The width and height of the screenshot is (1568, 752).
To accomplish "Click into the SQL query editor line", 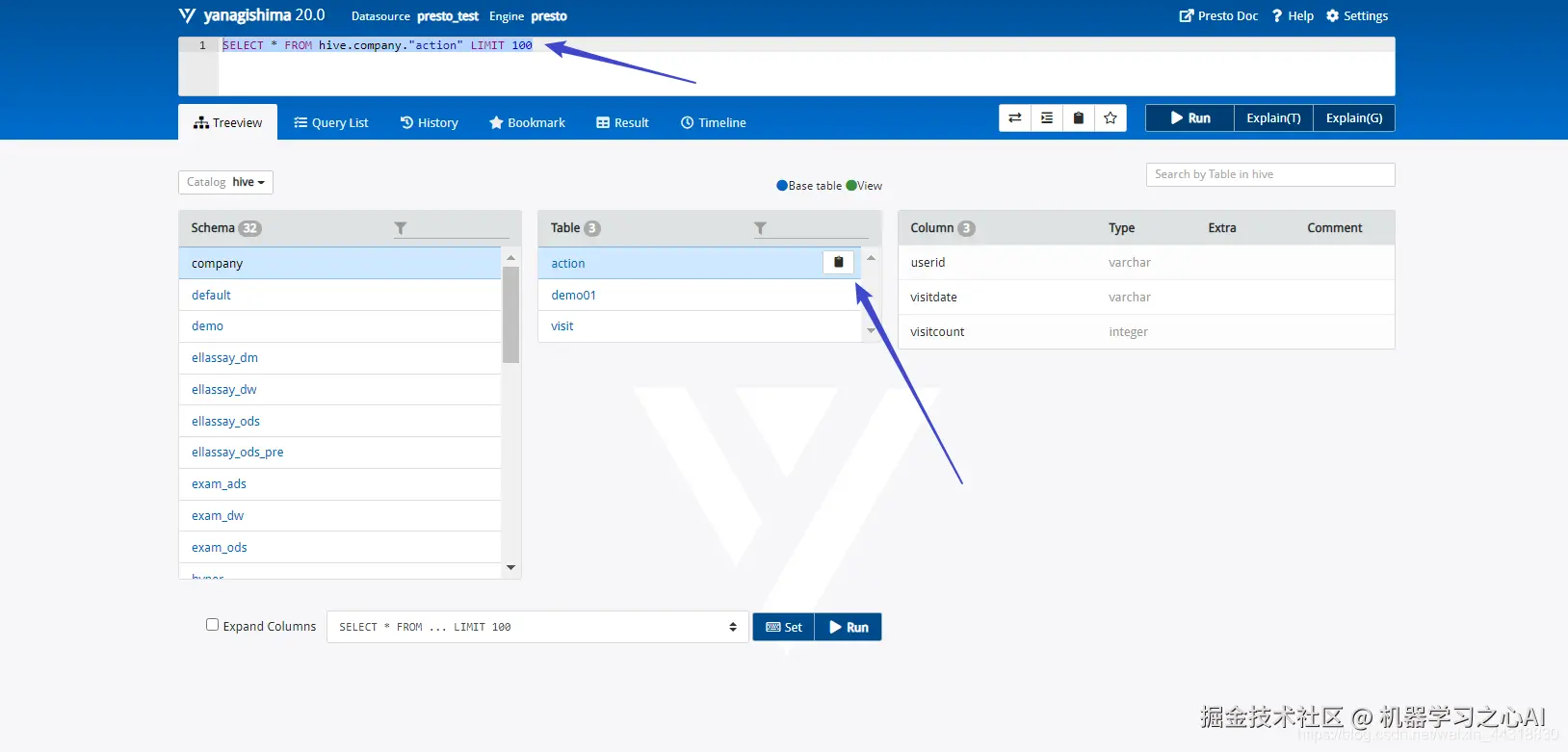I will [807, 45].
